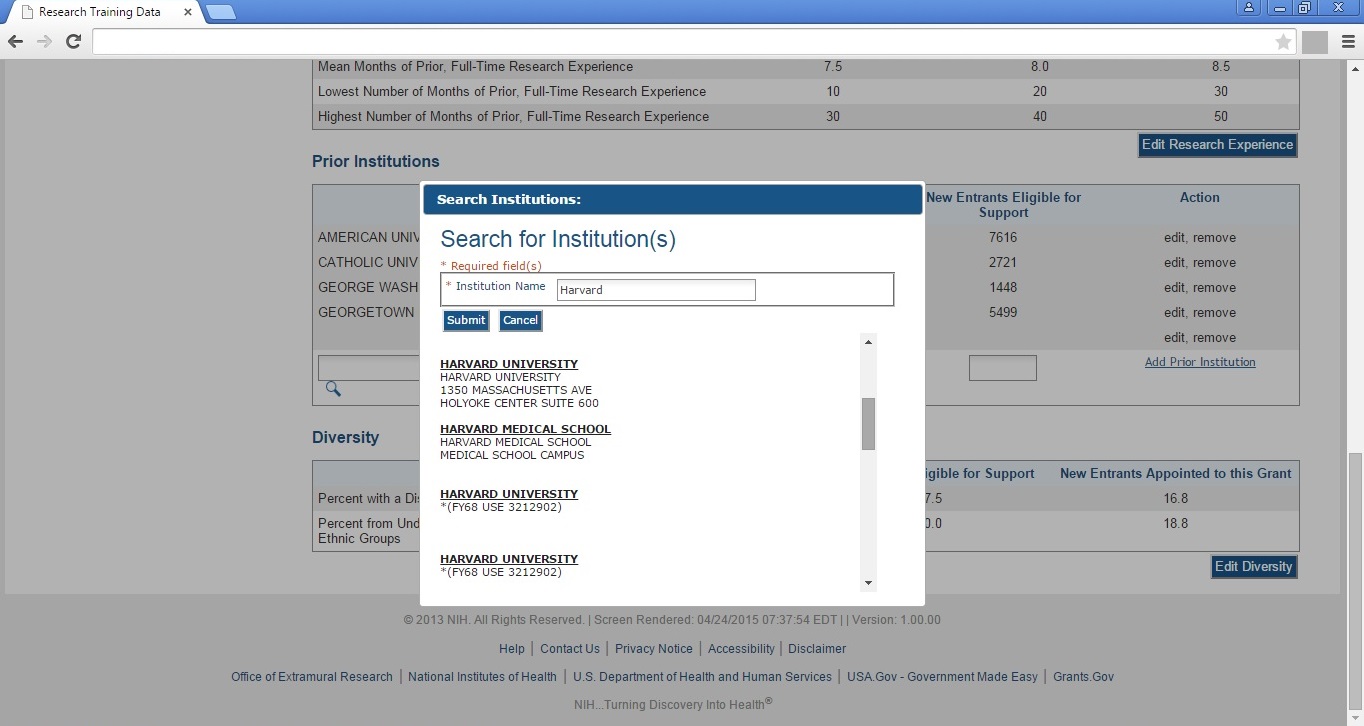Click the New Entrants Appointed to this Grant header

point(1176,474)
